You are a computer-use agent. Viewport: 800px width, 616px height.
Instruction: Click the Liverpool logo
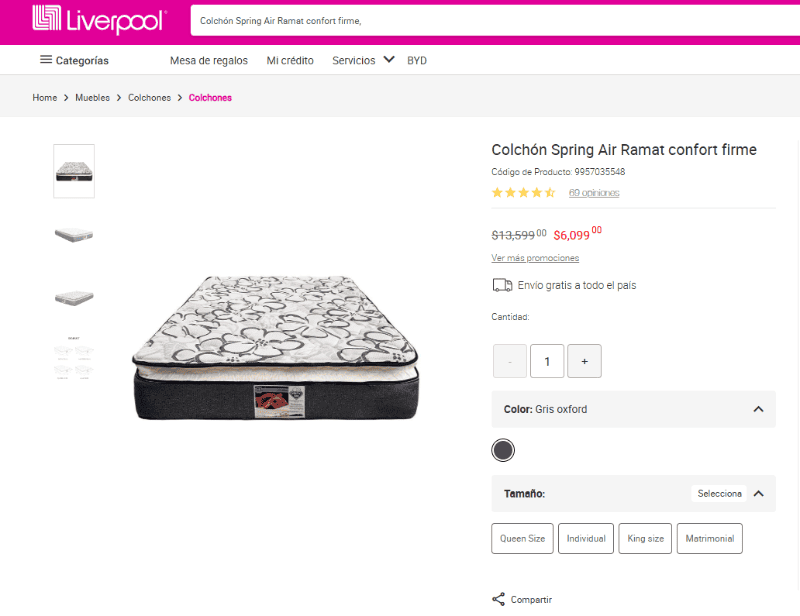click(98, 19)
